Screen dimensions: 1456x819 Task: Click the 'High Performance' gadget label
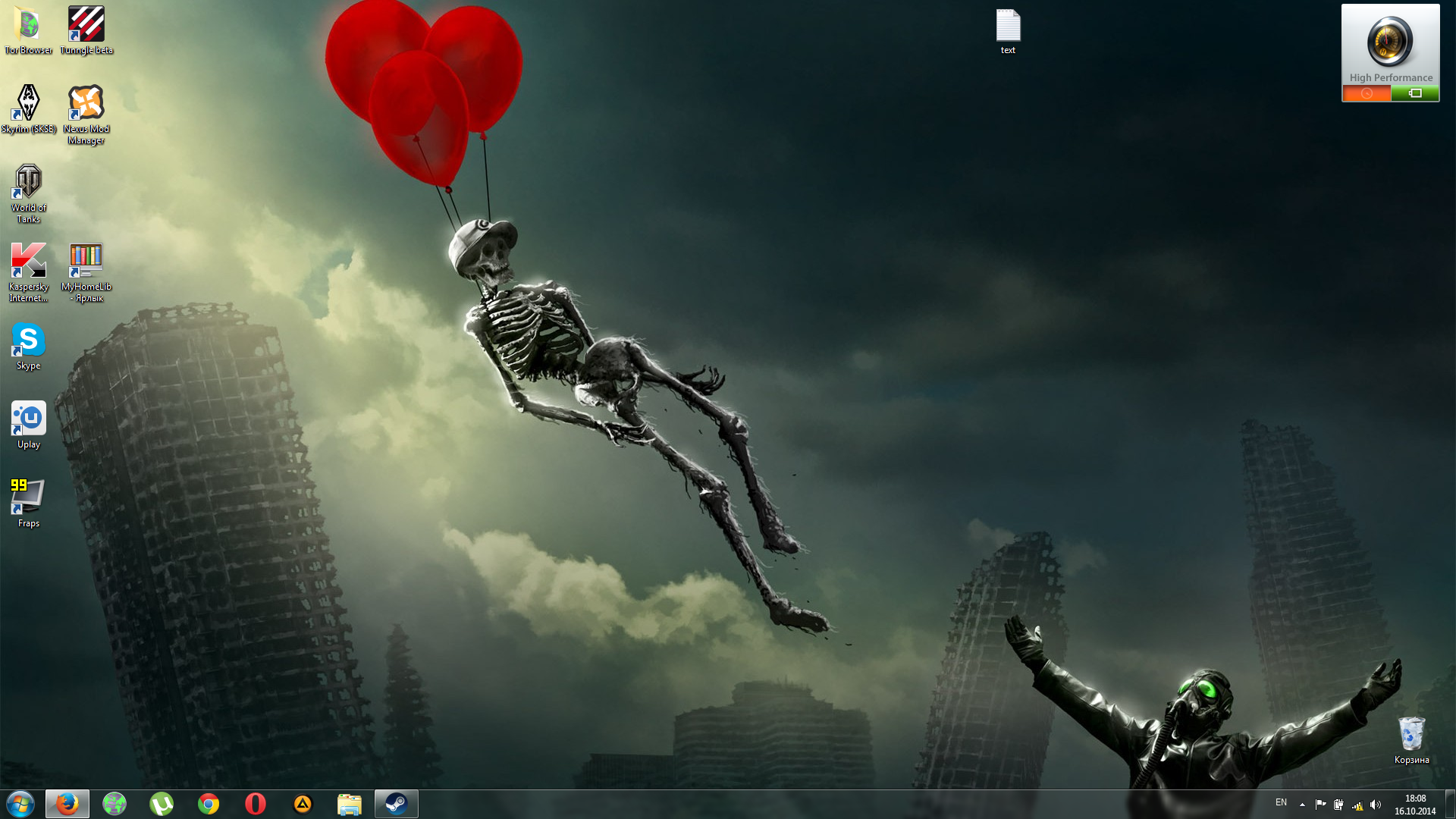1391,77
